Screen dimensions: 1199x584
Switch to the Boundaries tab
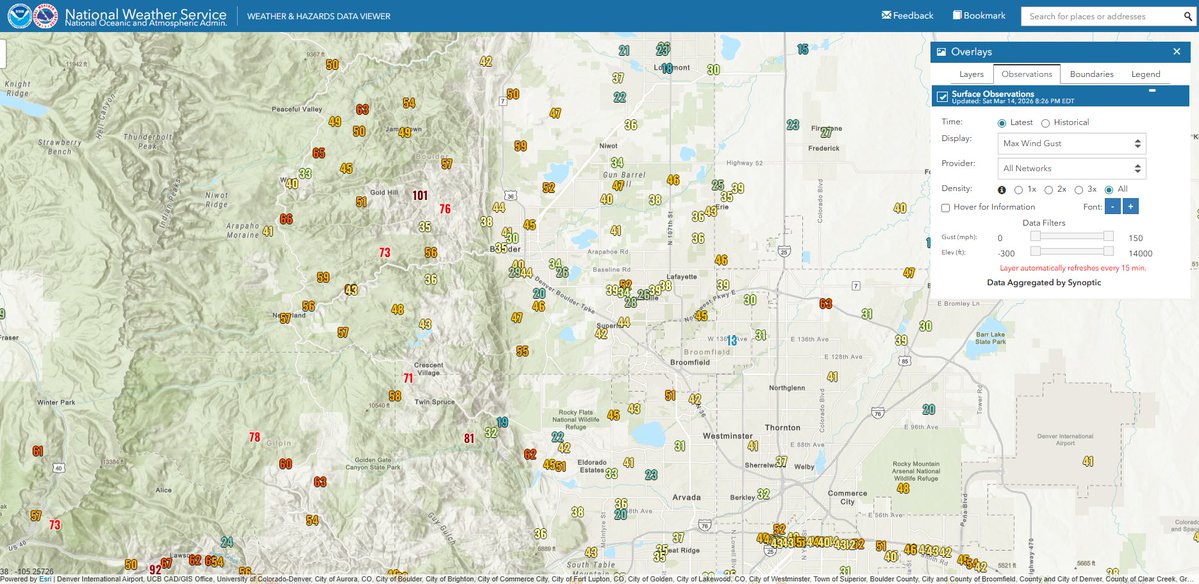(1091, 74)
